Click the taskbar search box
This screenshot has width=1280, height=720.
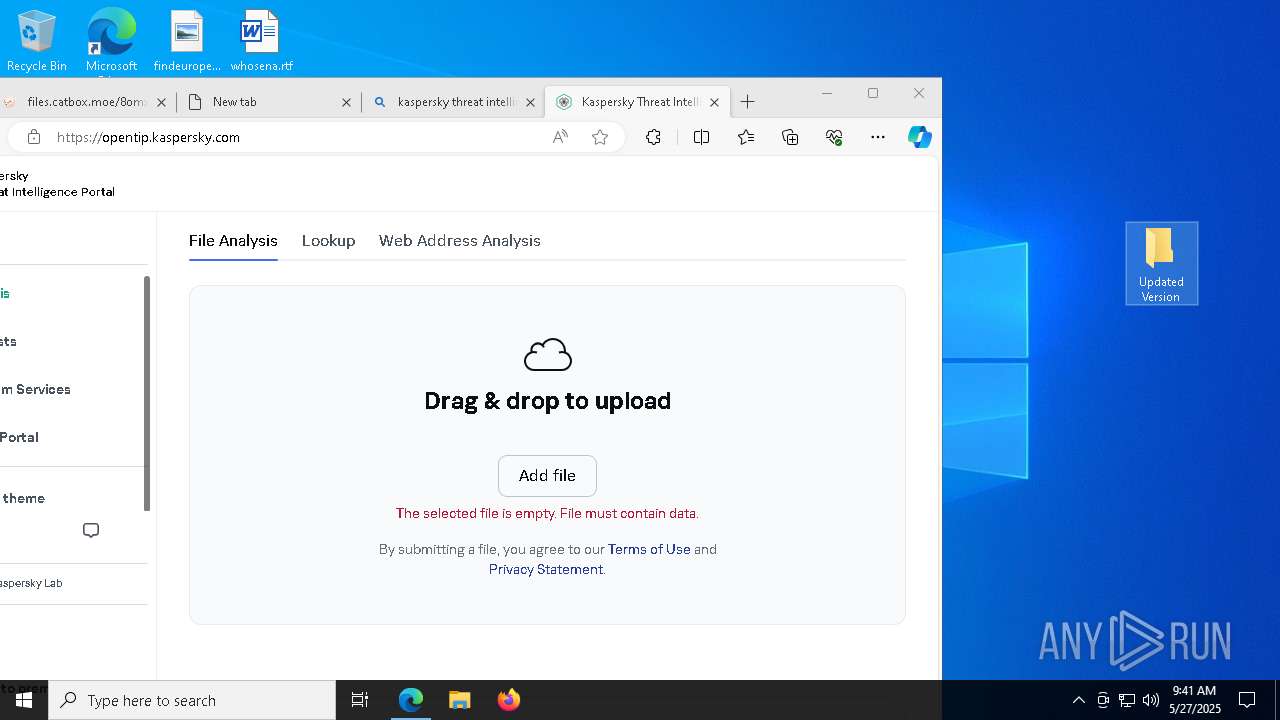point(192,700)
